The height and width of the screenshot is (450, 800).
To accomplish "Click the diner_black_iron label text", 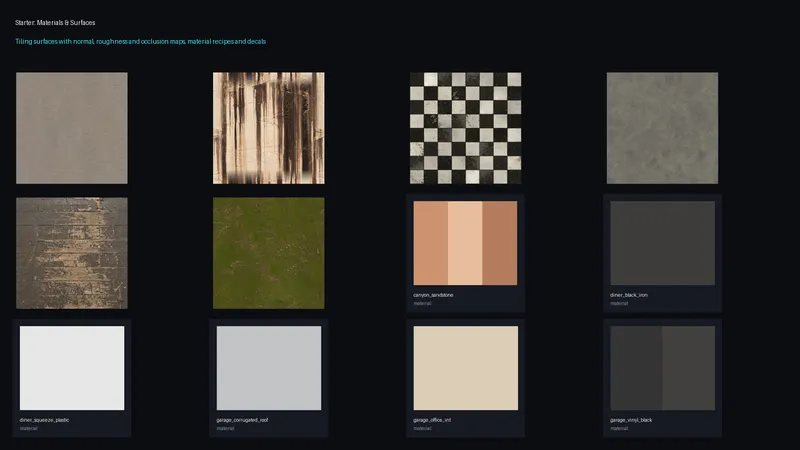I will click(629, 295).
